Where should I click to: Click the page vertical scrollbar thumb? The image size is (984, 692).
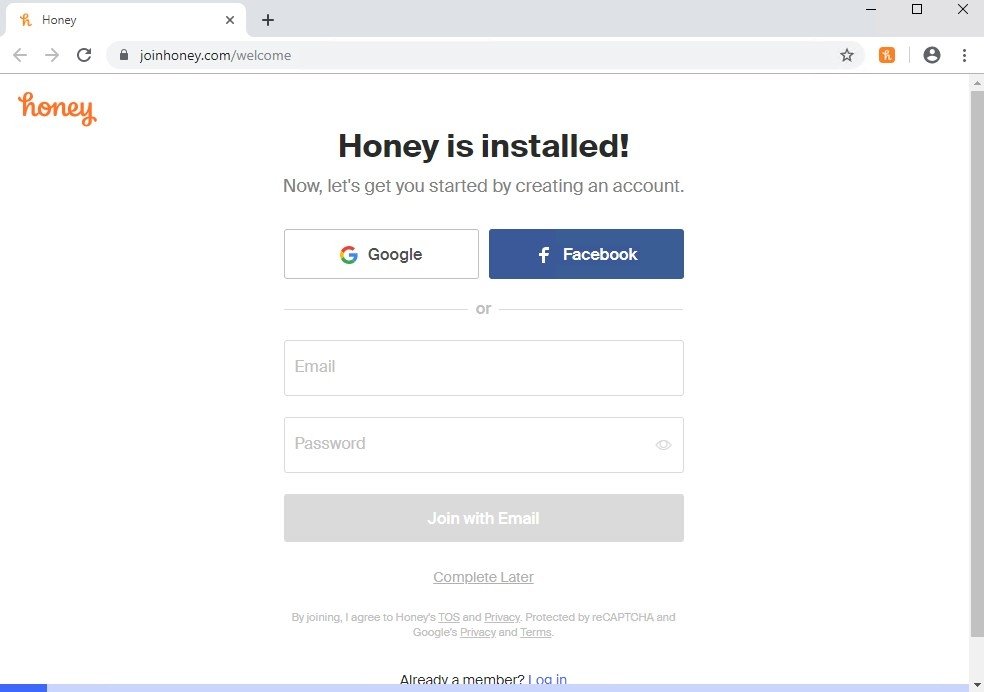tap(977, 364)
